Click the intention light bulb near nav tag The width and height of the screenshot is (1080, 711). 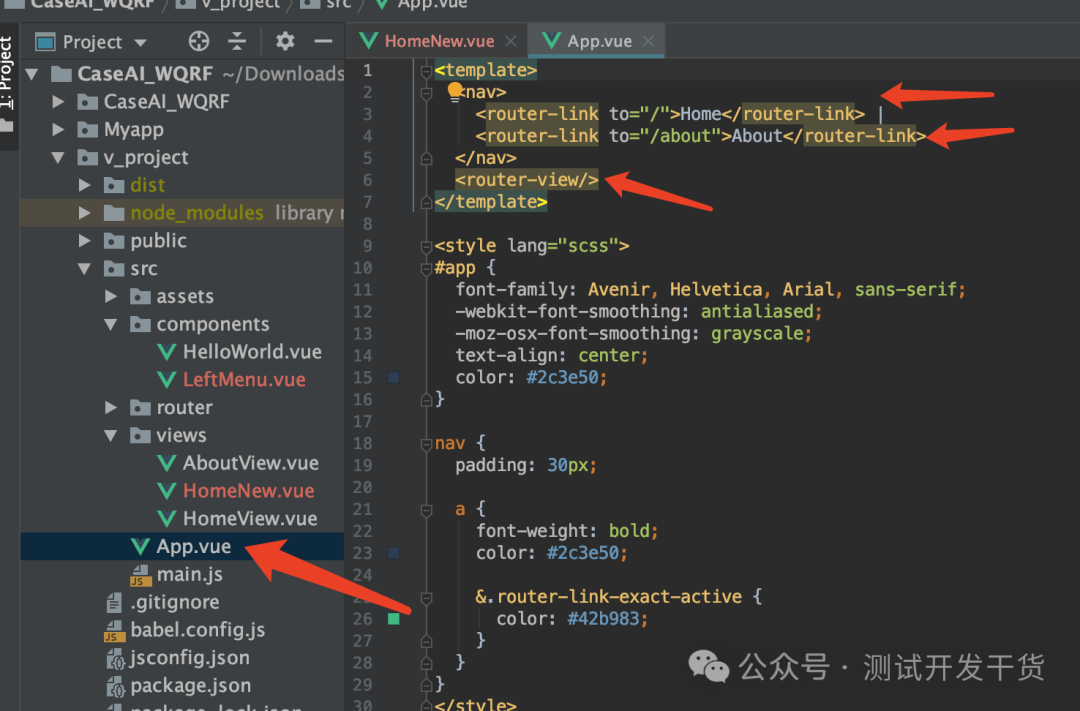coord(455,92)
